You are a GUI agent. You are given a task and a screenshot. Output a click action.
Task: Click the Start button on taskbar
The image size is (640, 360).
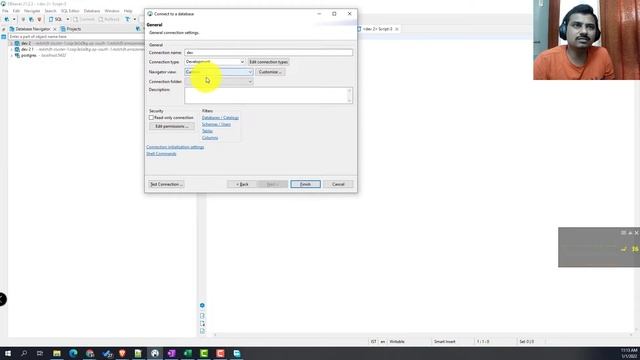click(7, 353)
